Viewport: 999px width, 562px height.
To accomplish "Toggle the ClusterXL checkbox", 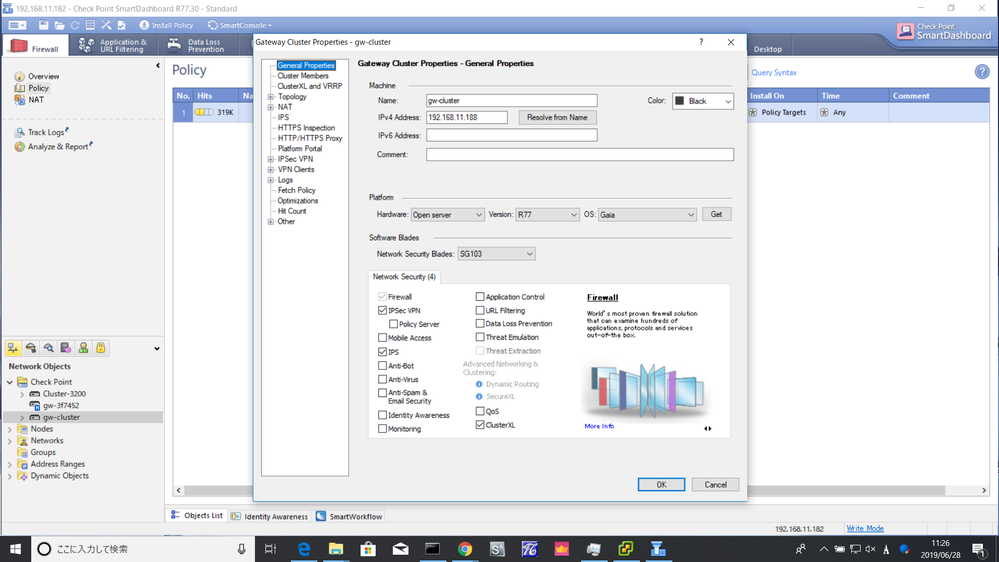I will (x=480, y=424).
